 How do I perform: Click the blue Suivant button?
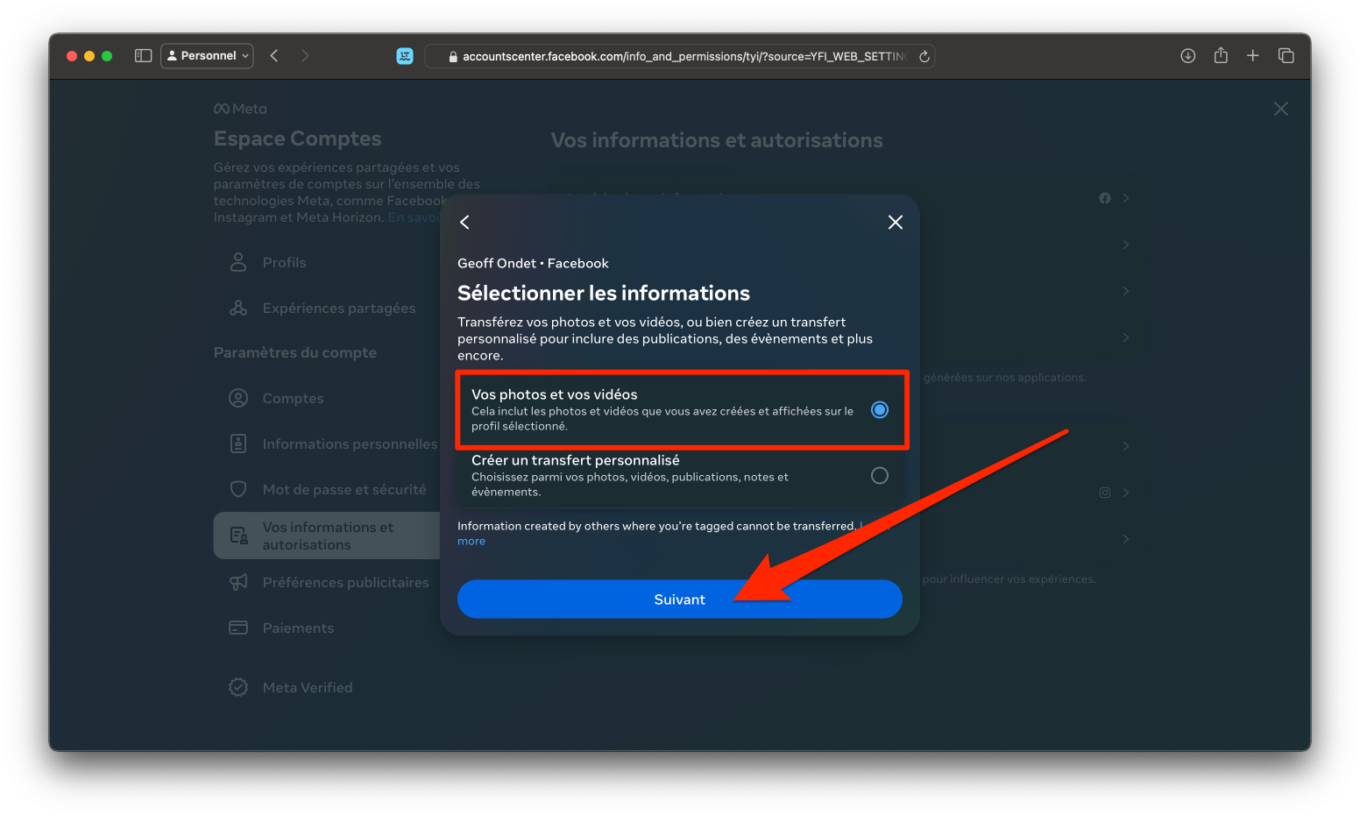[680, 599]
